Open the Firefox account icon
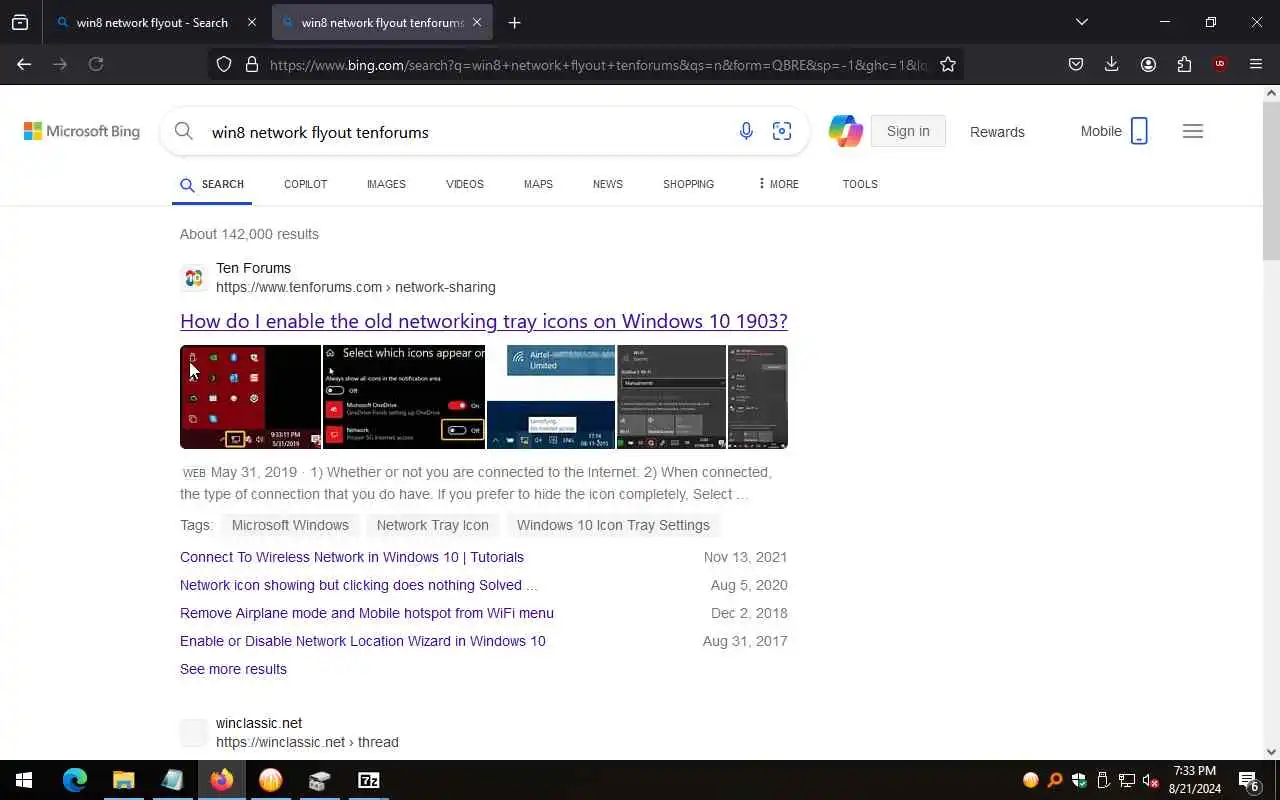1280x800 pixels. coord(1148,64)
